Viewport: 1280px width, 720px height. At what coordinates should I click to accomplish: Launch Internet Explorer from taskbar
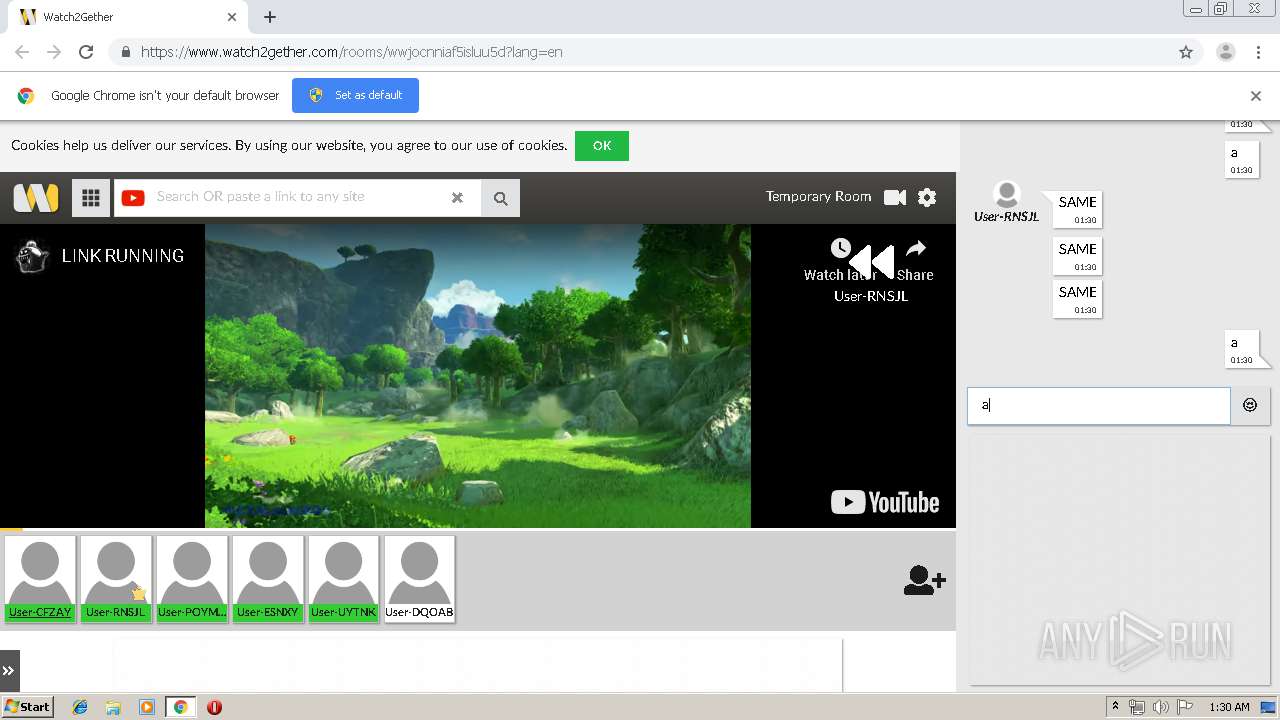pyautogui.click(x=80, y=707)
